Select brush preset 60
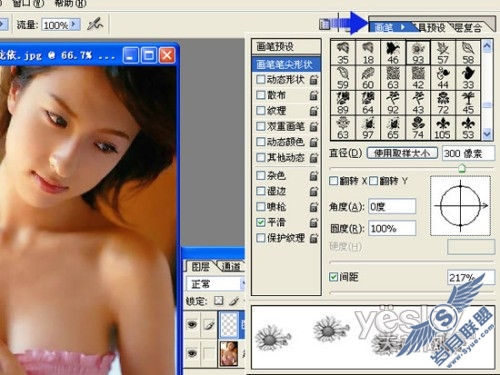The image size is (500, 375). pyautogui.click(x=368, y=77)
